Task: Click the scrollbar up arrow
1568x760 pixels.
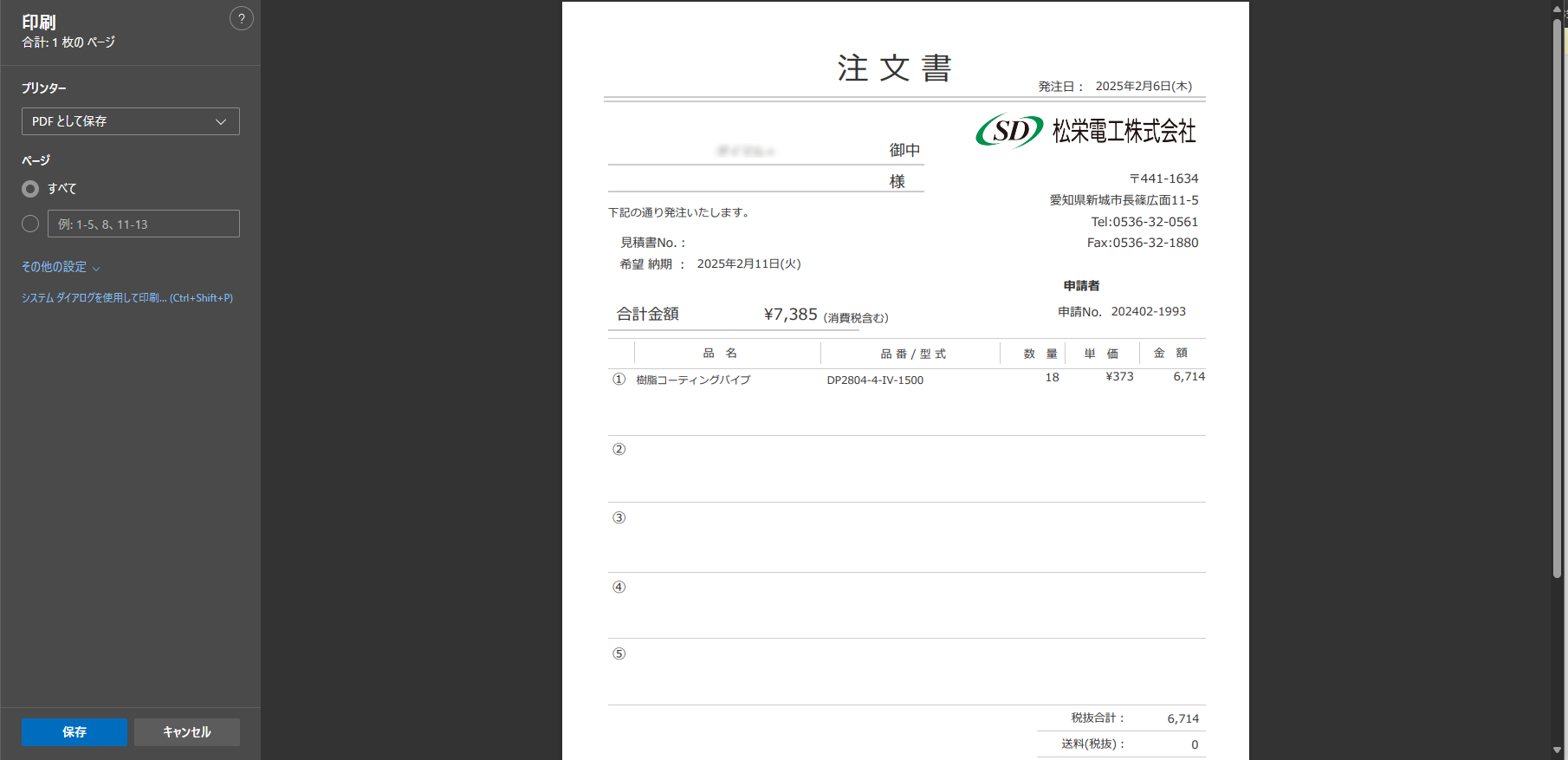Action: (x=1557, y=8)
